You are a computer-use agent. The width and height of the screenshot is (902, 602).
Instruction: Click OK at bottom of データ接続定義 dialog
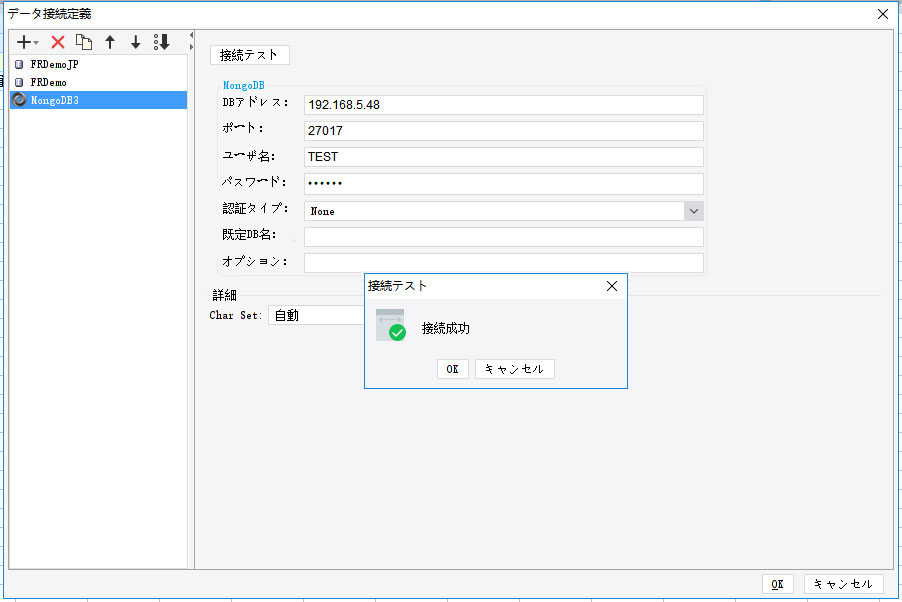(778, 584)
